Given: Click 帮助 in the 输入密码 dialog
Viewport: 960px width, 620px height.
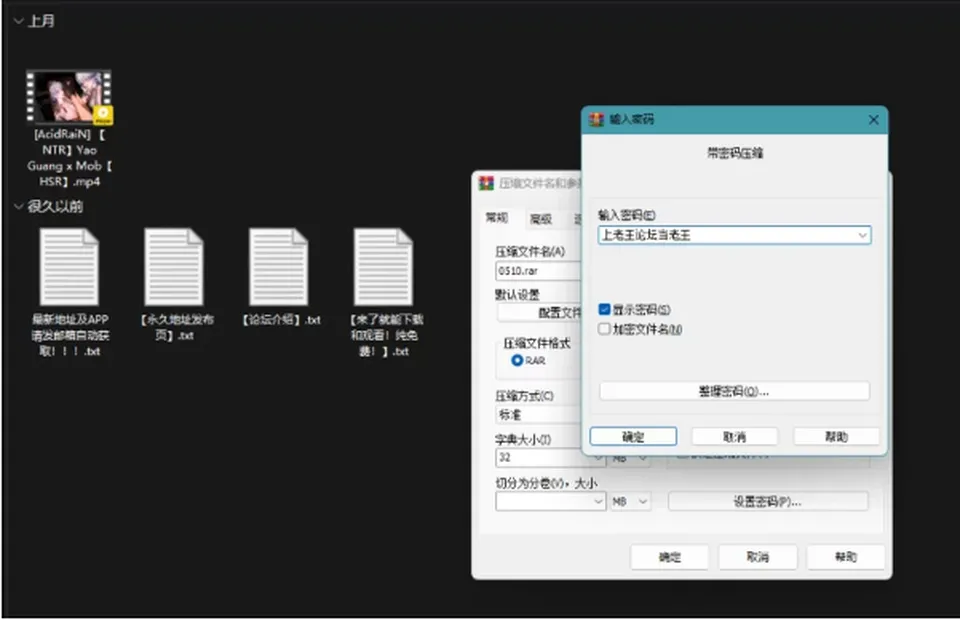Looking at the screenshot, I should click(x=836, y=436).
